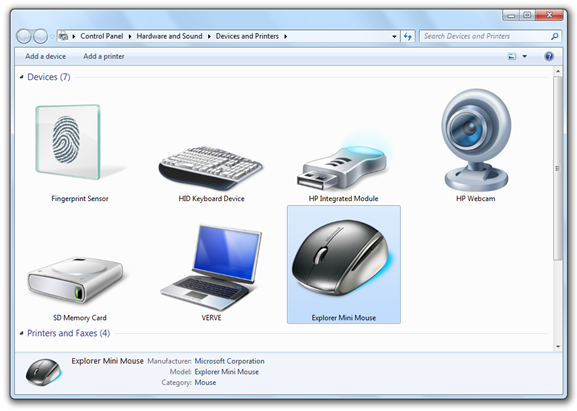Click the scrollbar up arrow
The height and width of the screenshot is (411, 577).
558,71
